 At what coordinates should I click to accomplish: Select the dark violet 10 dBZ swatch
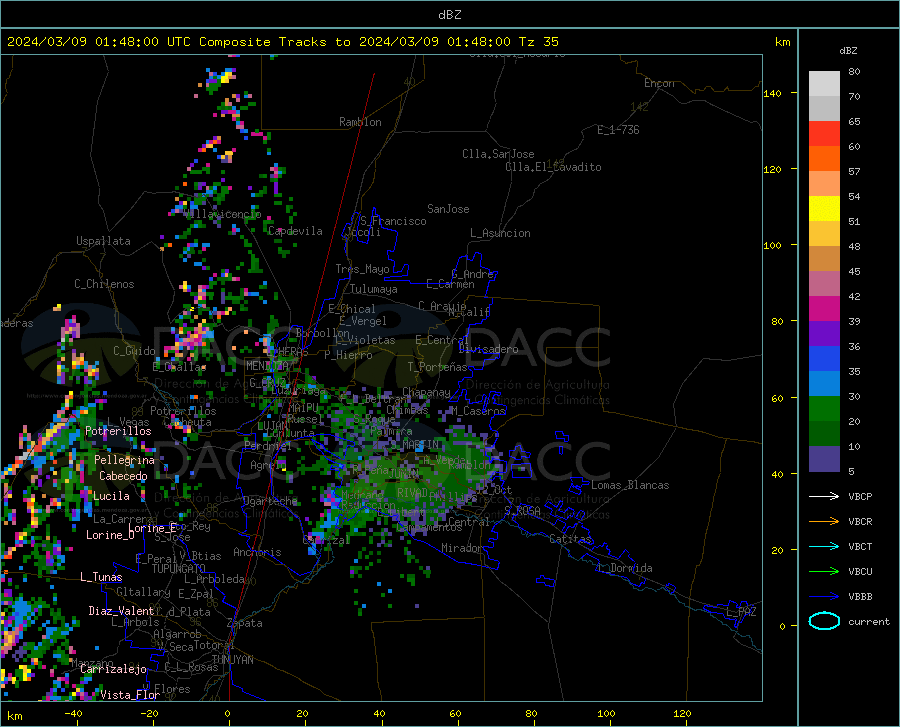tap(824, 459)
